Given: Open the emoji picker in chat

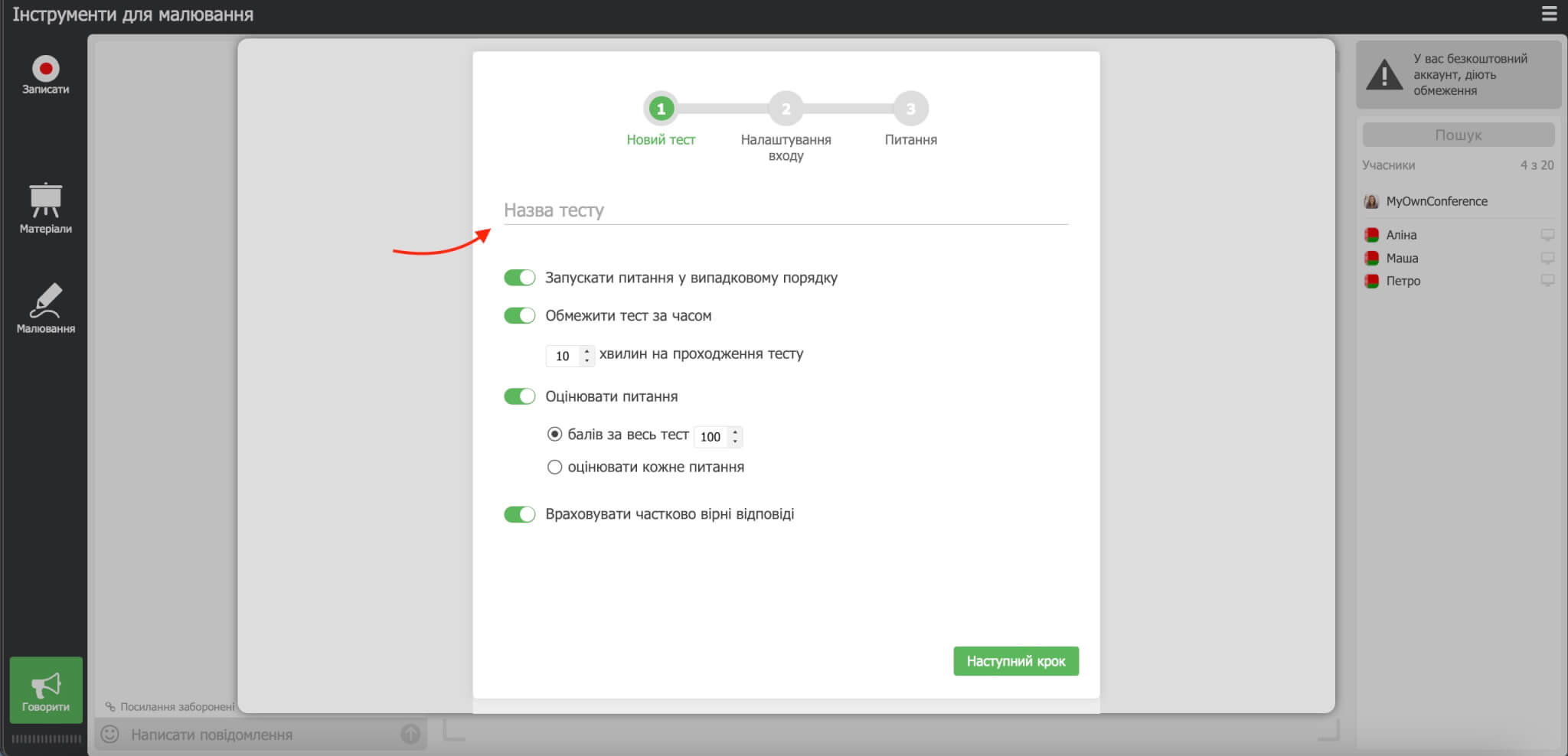Looking at the screenshot, I should pyautogui.click(x=112, y=734).
